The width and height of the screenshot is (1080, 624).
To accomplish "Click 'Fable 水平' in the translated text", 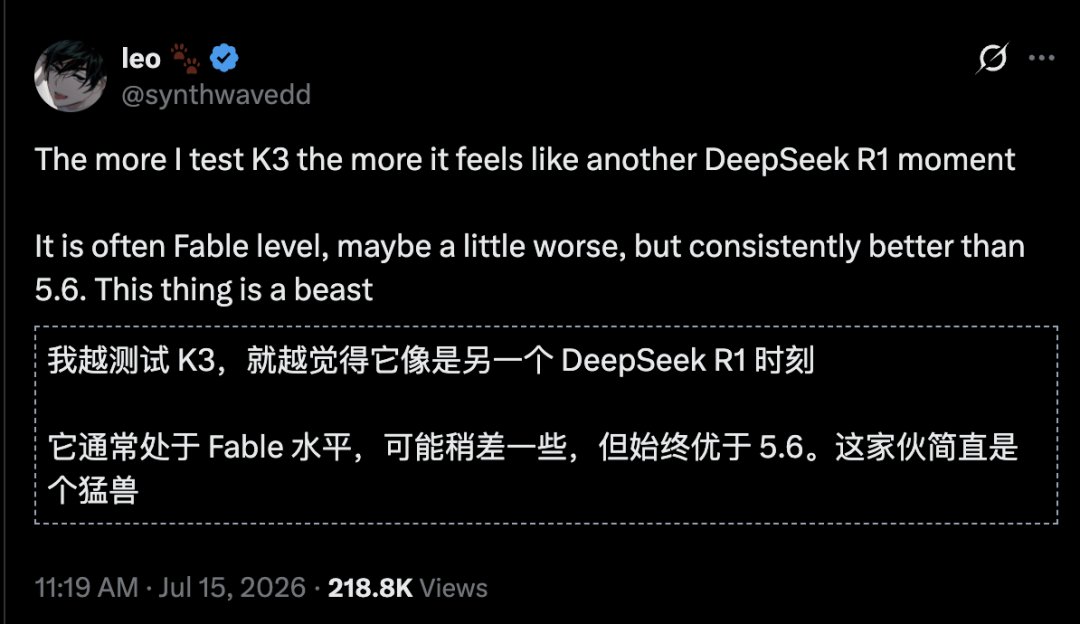I will [x=280, y=447].
